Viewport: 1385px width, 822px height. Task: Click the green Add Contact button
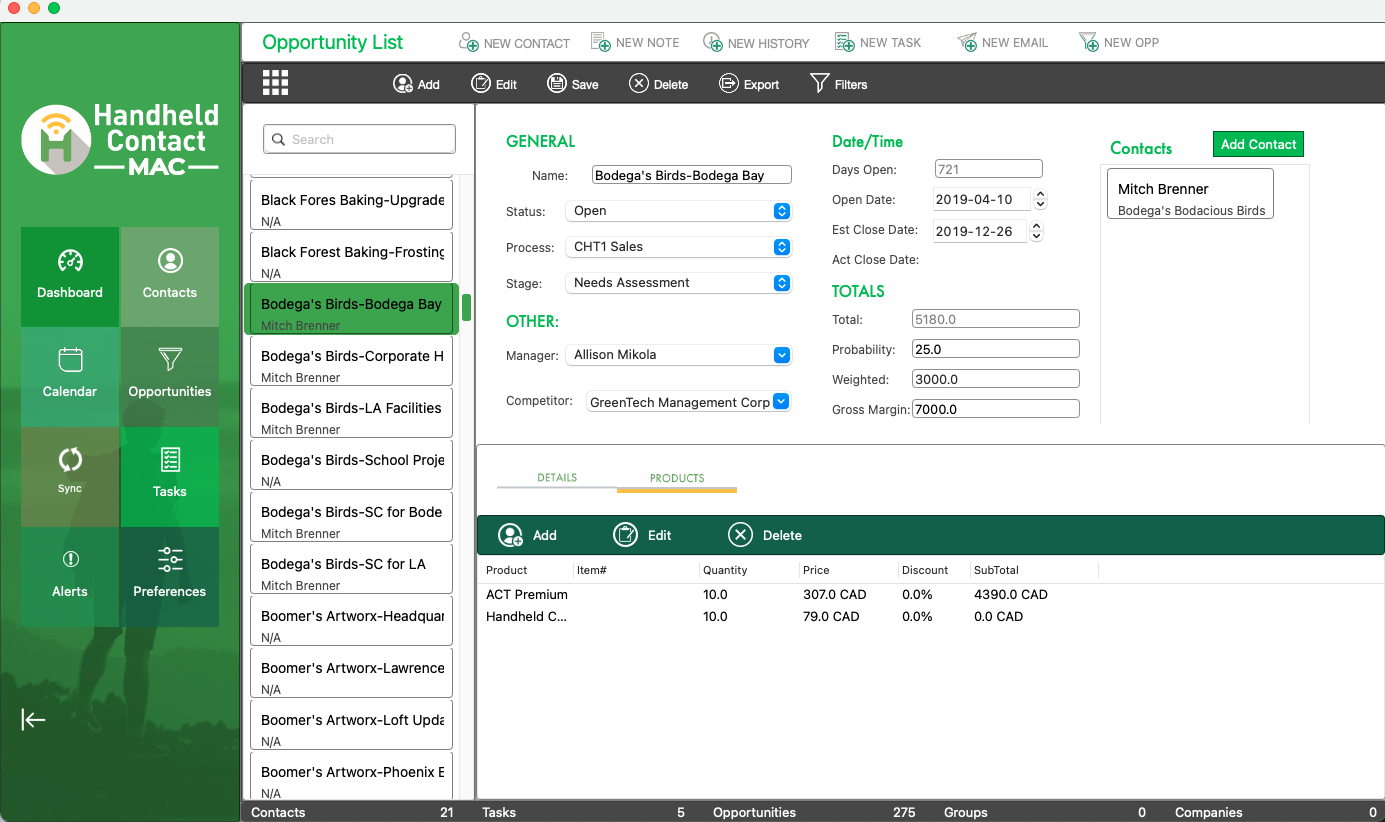[1258, 144]
